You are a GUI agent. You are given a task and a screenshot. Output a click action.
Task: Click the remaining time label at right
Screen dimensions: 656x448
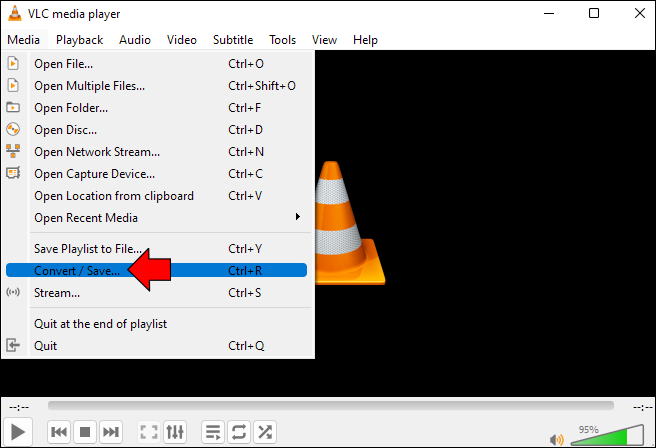[643, 407]
